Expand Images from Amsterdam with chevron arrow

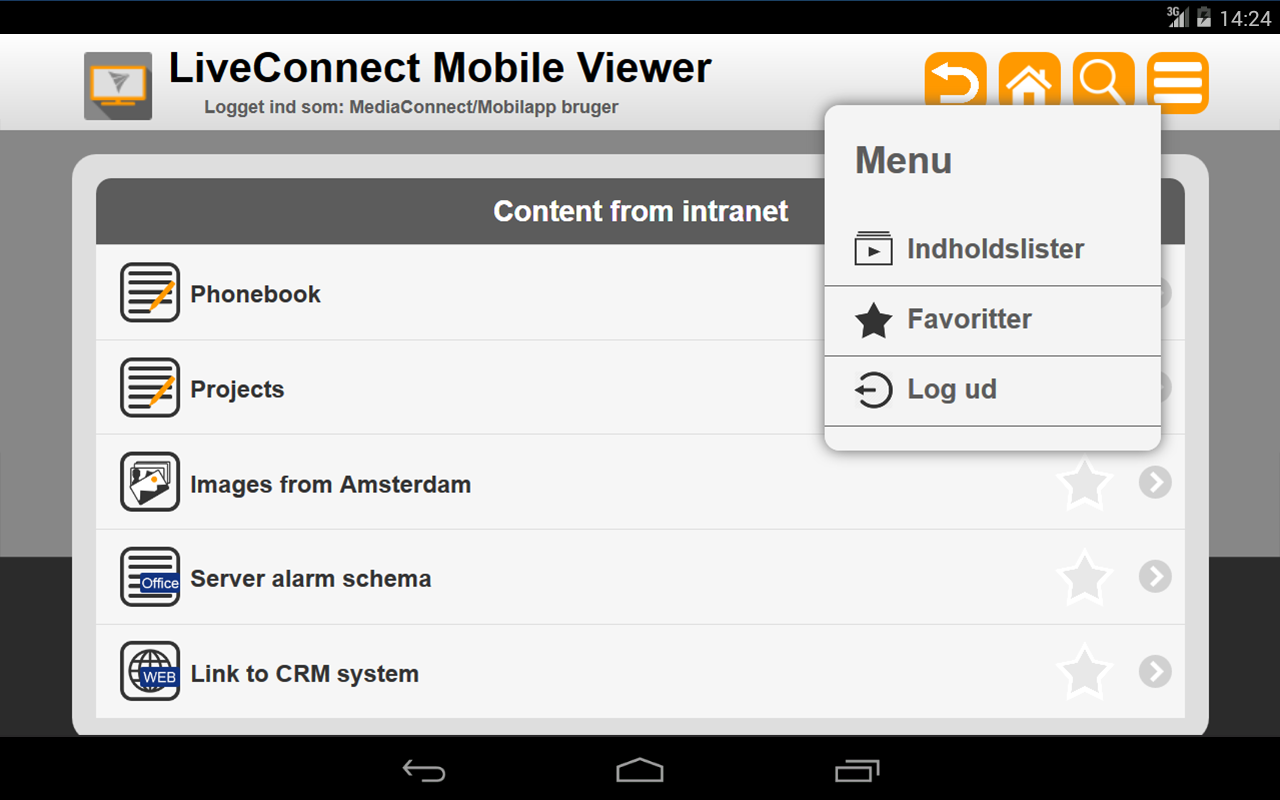pyautogui.click(x=1155, y=483)
